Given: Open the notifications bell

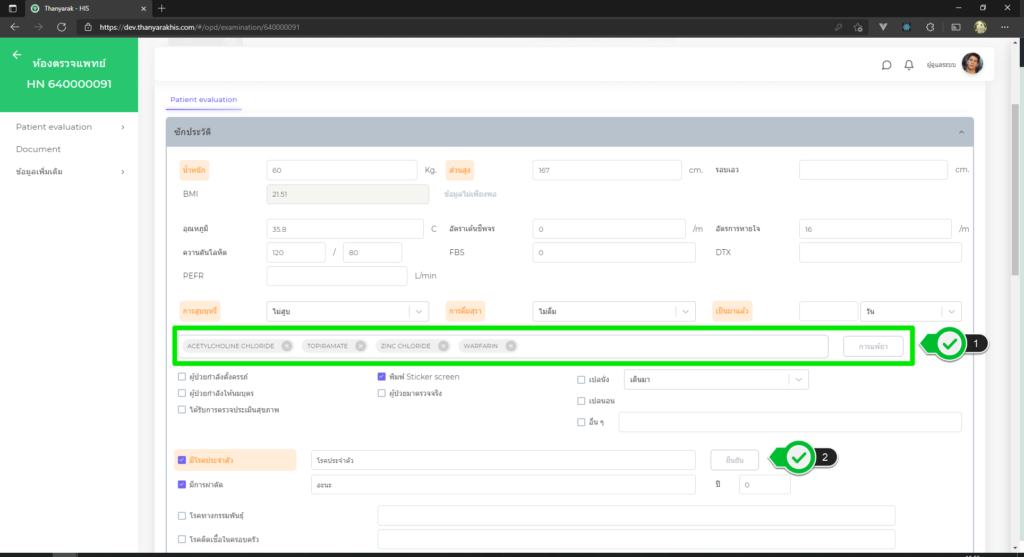Looking at the screenshot, I should pos(909,65).
